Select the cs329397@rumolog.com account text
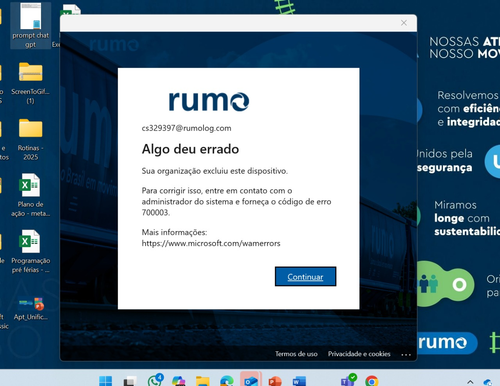500x386 pixels. [186, 128]
